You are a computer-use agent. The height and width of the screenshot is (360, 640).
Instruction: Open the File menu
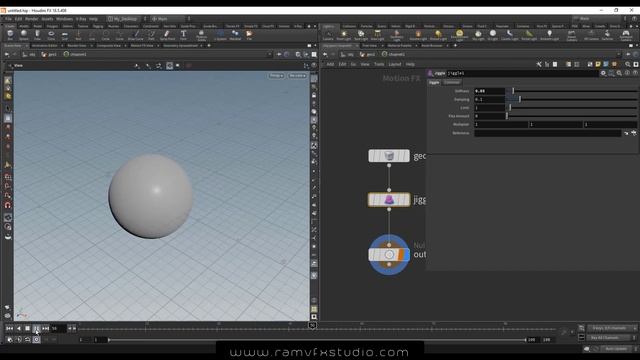[x=8, y=19]
